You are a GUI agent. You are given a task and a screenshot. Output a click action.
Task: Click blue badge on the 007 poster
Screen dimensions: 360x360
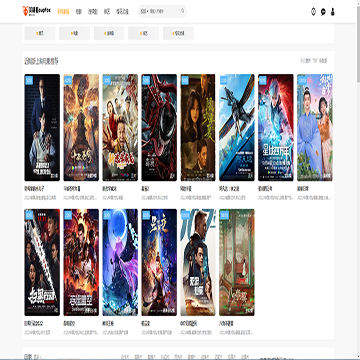pyautogui.click(x=185, y=215)
